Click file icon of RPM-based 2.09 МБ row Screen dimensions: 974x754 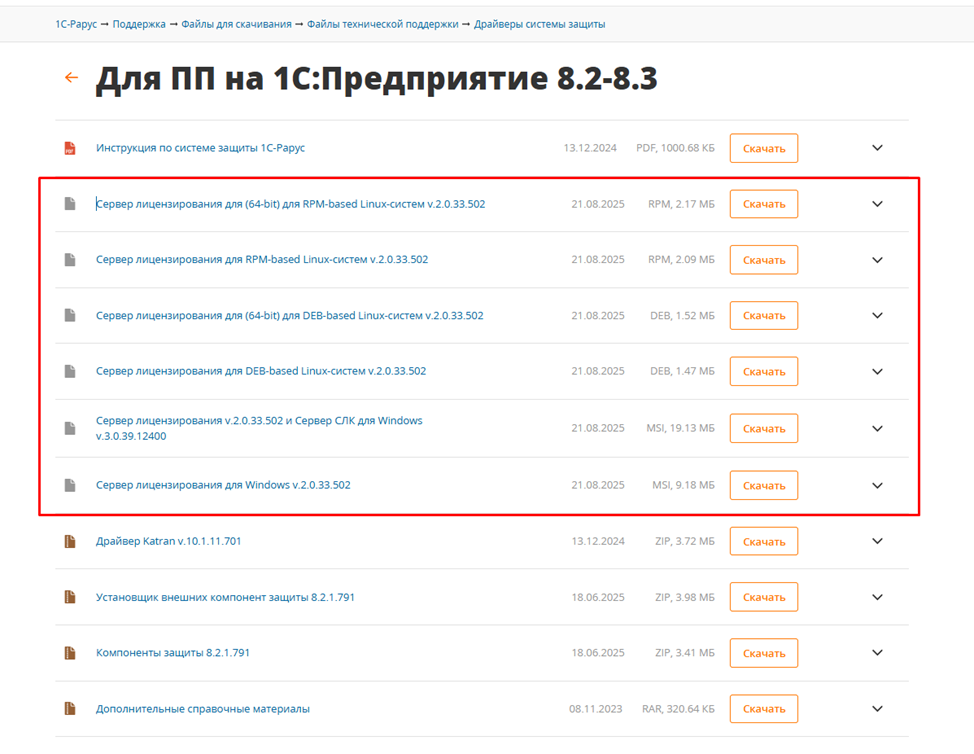click(70, 260)
